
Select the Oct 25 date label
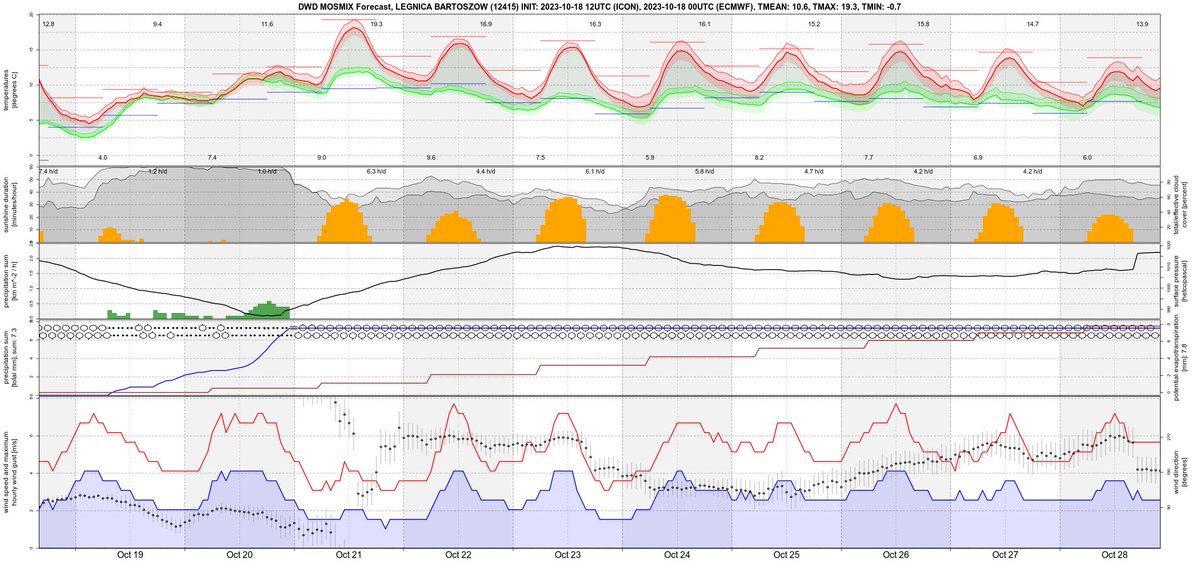(x=786, y=554)
